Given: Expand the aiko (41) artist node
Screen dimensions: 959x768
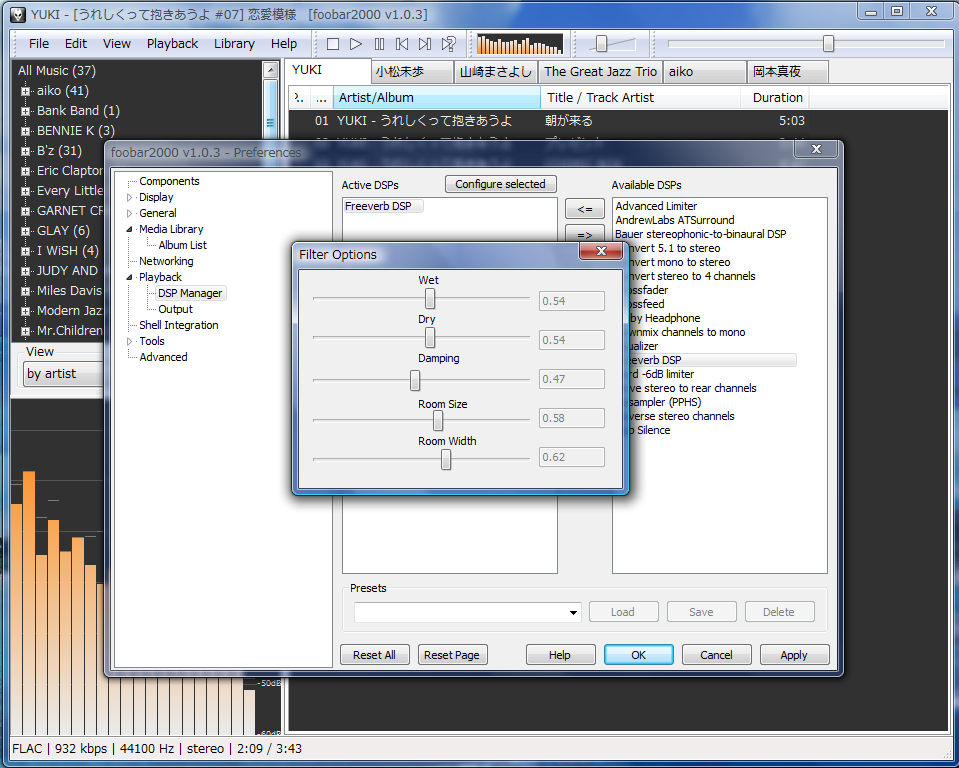Looking at the screenshot, I should click(x=25, y=91).
